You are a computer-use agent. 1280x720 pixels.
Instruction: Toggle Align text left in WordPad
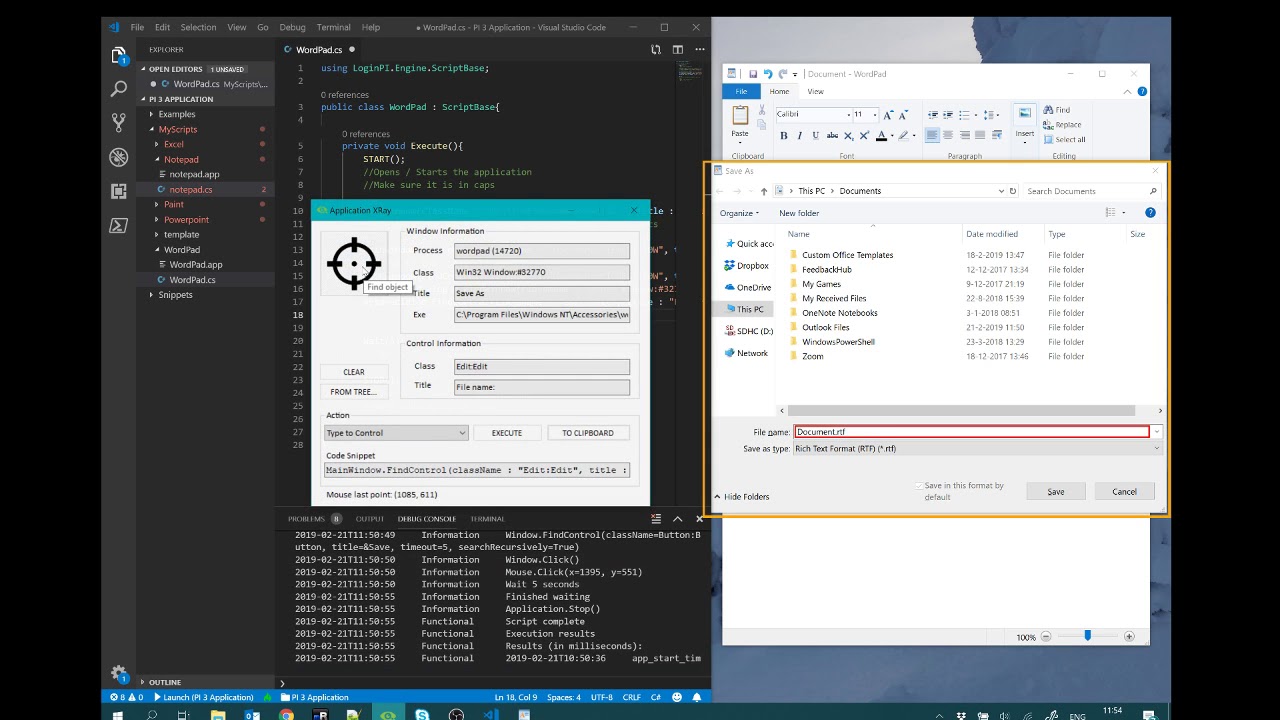point(932,135)
